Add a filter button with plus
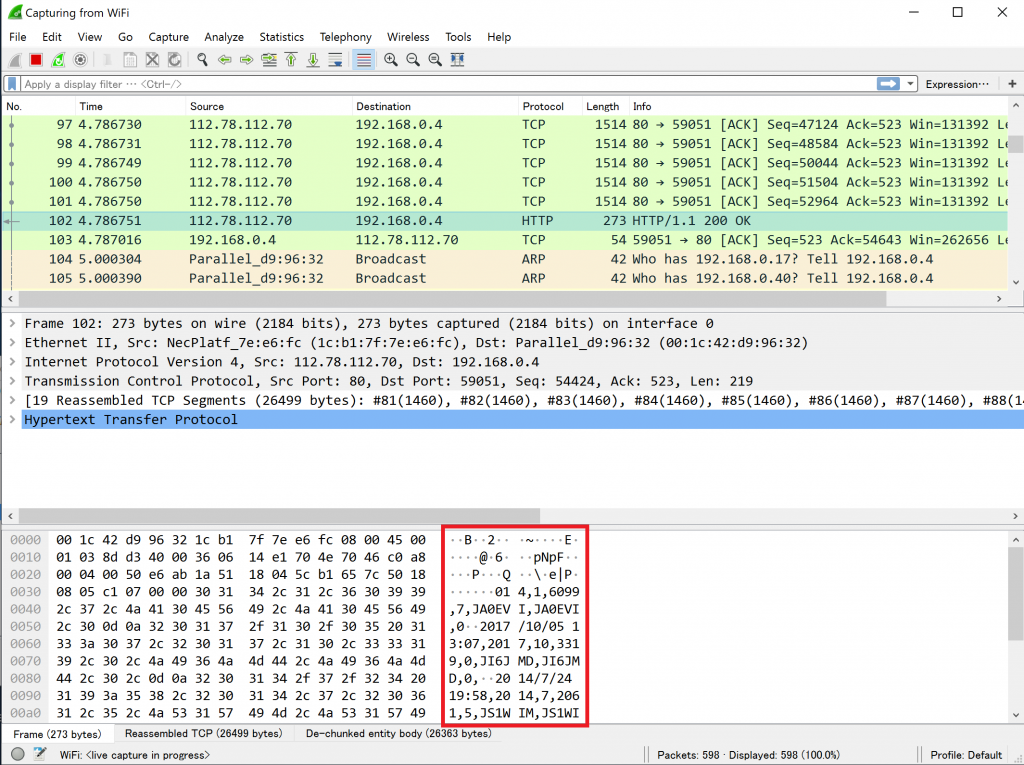Viewport: 1024px width, 765px height. pyautogui.click(x=1012, y=84)
